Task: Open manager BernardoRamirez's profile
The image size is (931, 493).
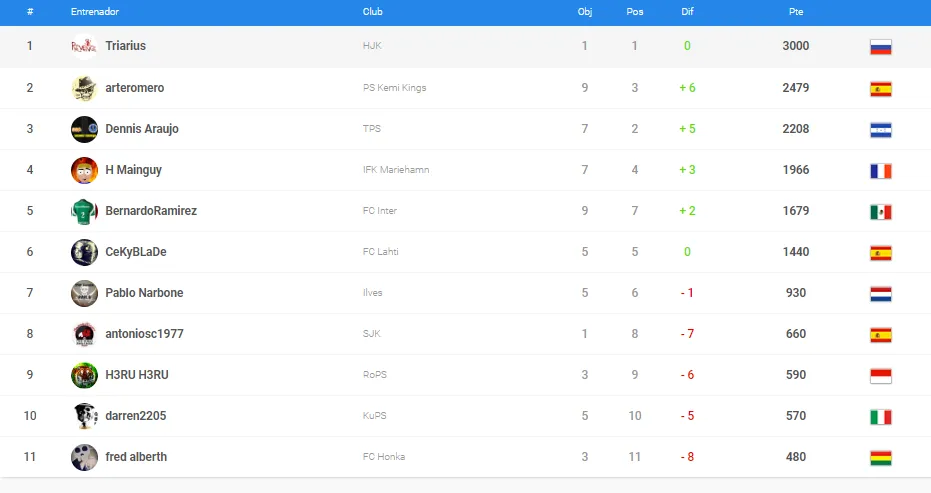Action: [x=151, y=211]
